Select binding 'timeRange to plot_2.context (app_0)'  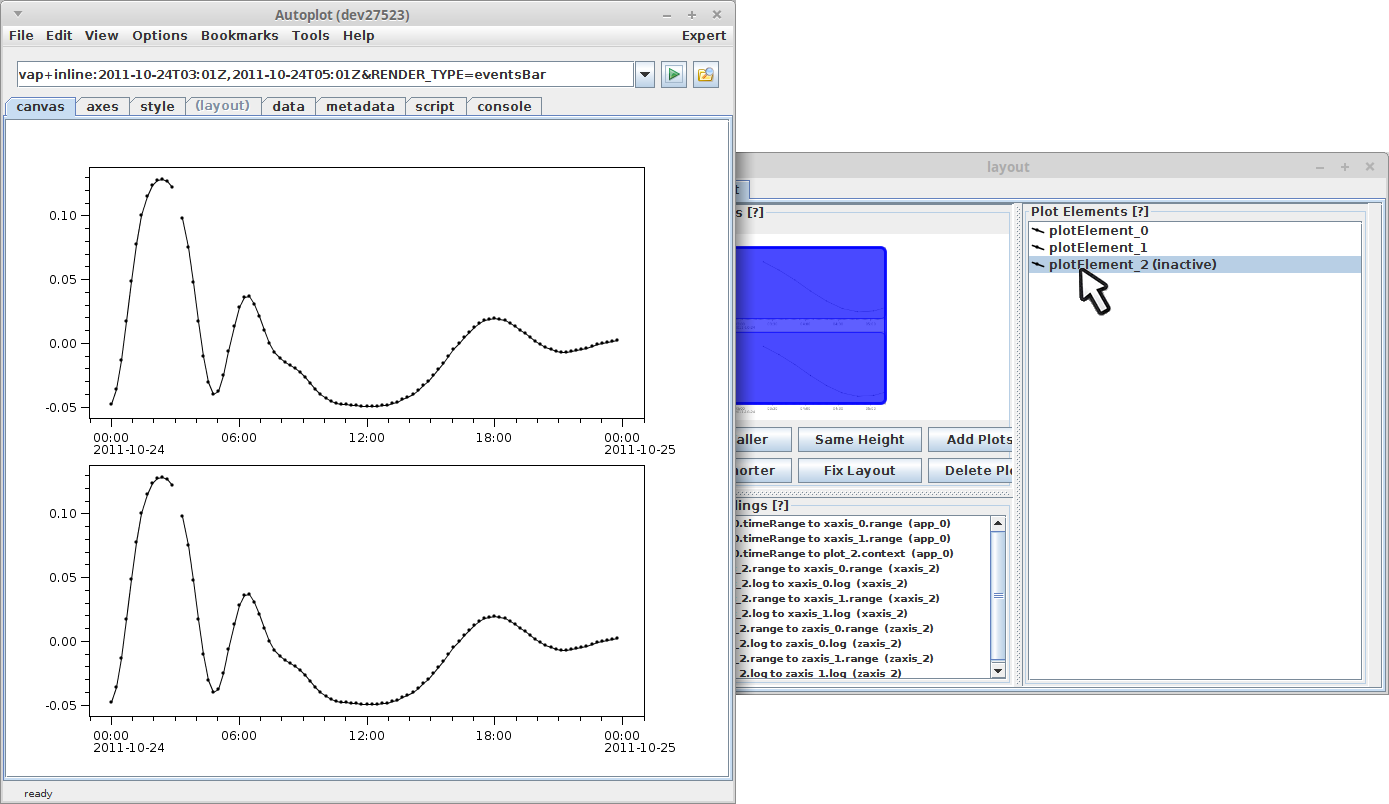(x=862, y=553)
